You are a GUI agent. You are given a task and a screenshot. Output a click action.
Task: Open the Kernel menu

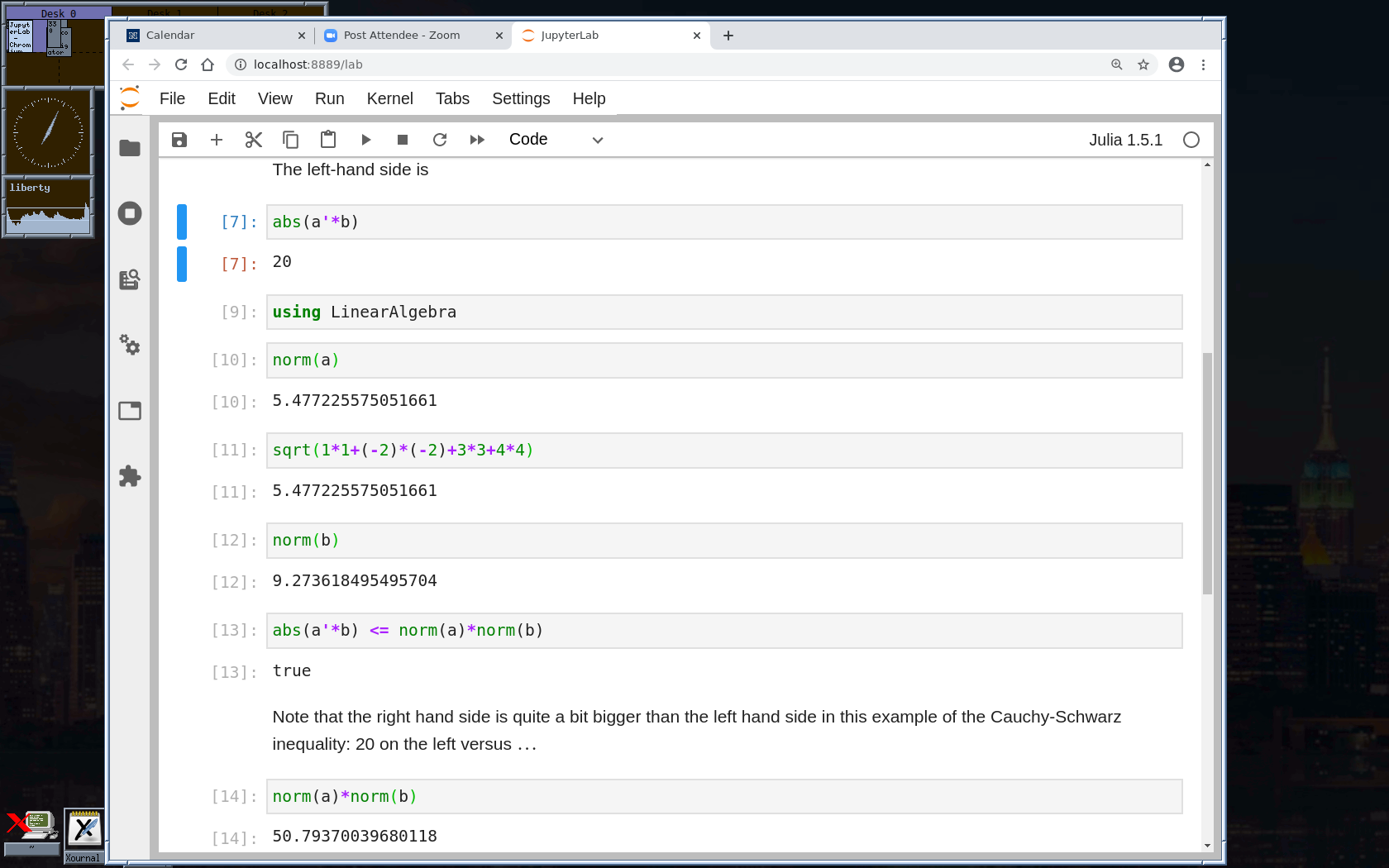pyautogui.click(x=389, y=98)
